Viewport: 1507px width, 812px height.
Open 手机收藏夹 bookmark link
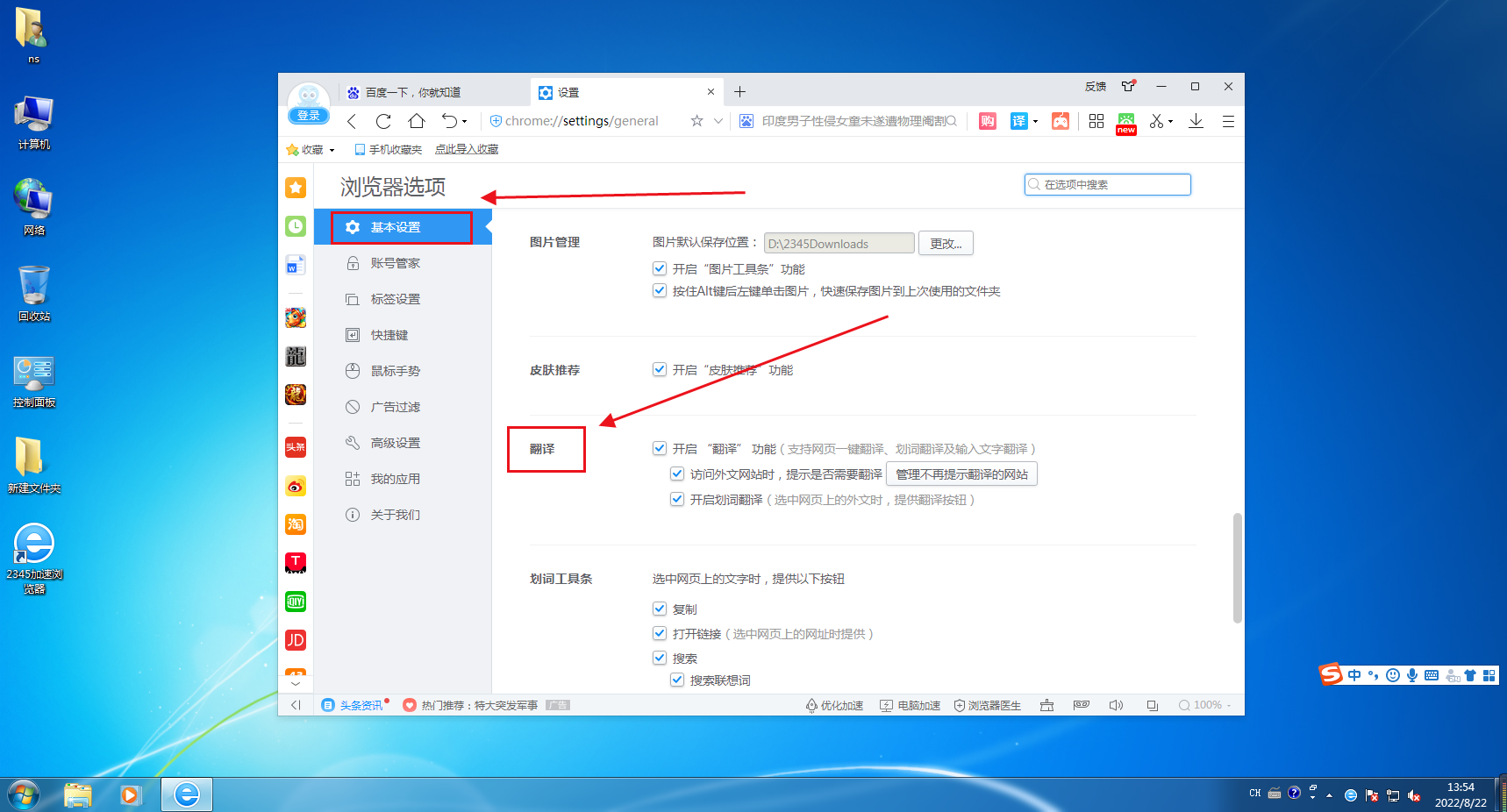pos(388,150)
